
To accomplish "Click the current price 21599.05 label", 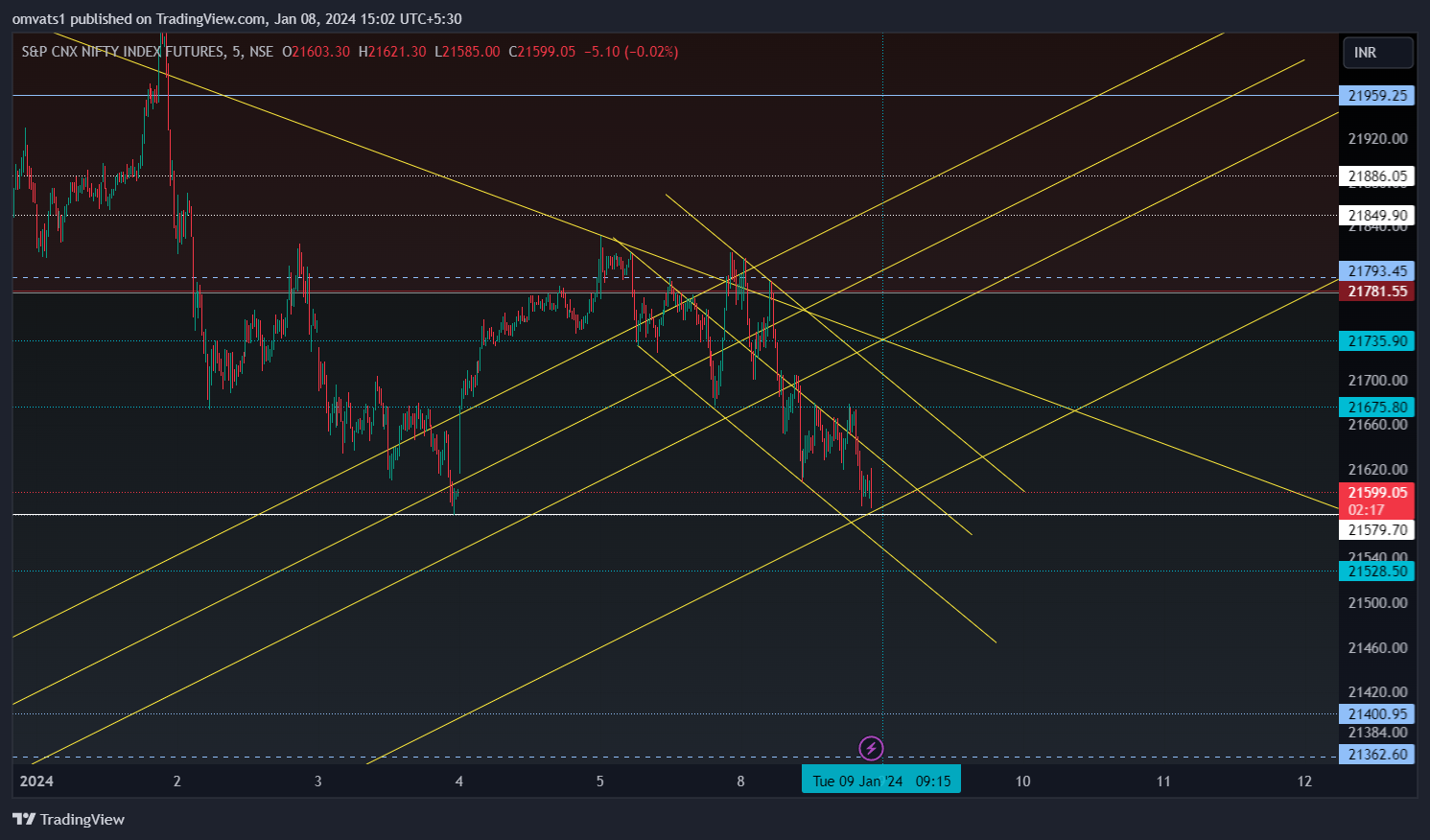I will pyautogui.click(x=1376, y=493).
